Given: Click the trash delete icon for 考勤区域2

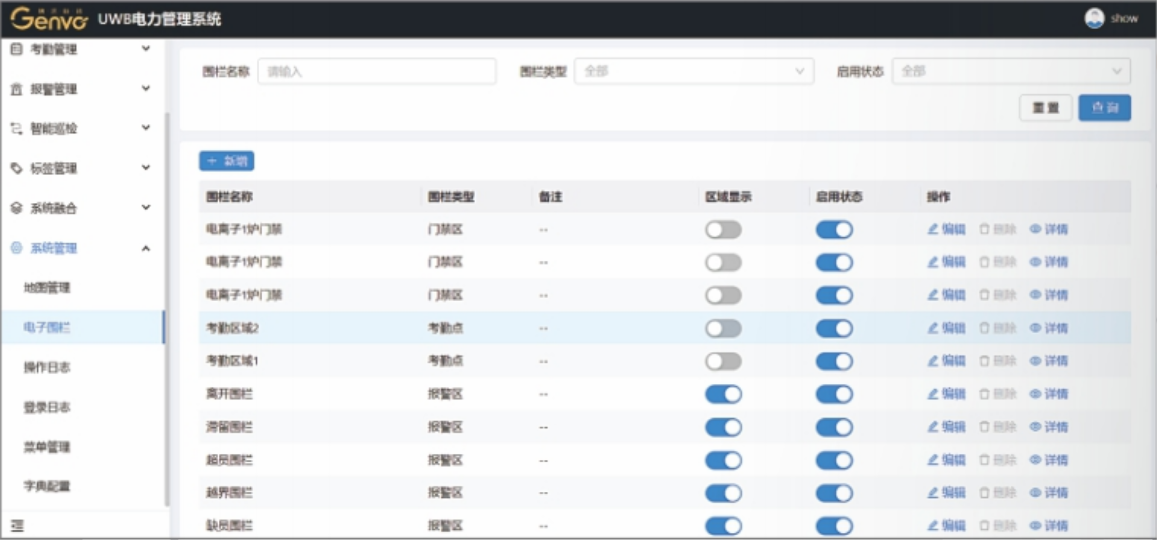Looking at the screenshot, I should (984, 328).
